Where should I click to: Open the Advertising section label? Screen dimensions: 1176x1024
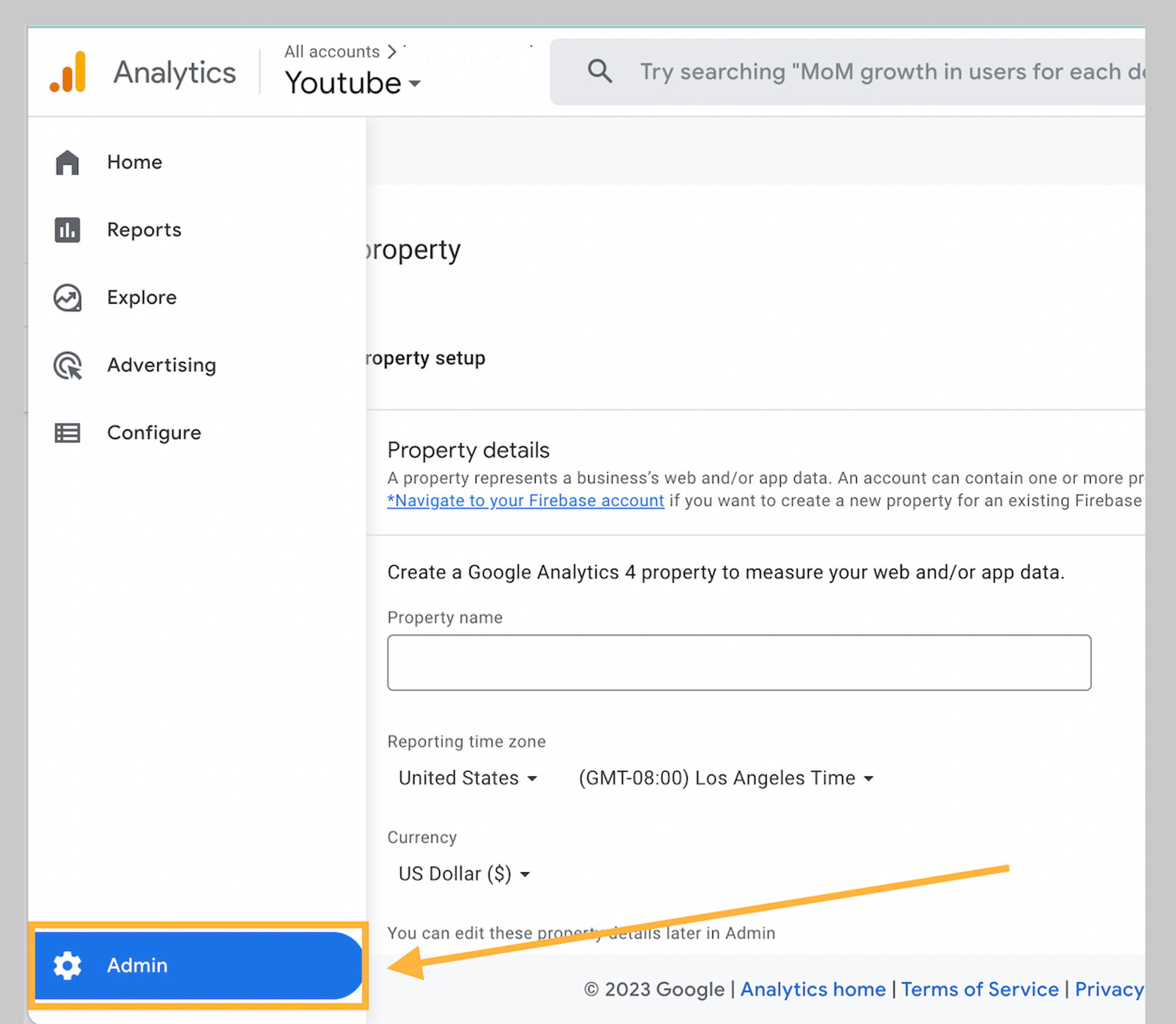pos(161,365)
